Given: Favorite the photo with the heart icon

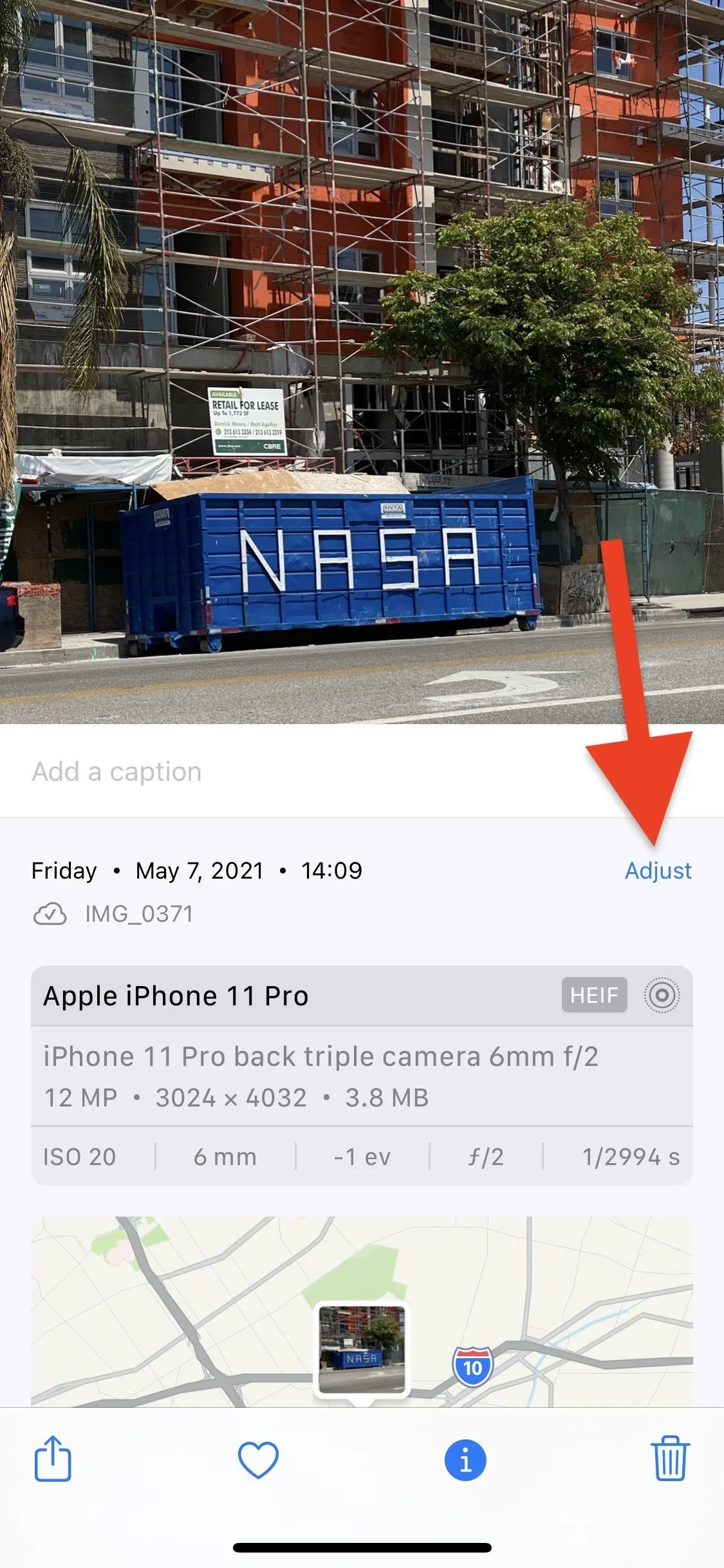Looking at the screenshot, I should [x=258, y=1460].
